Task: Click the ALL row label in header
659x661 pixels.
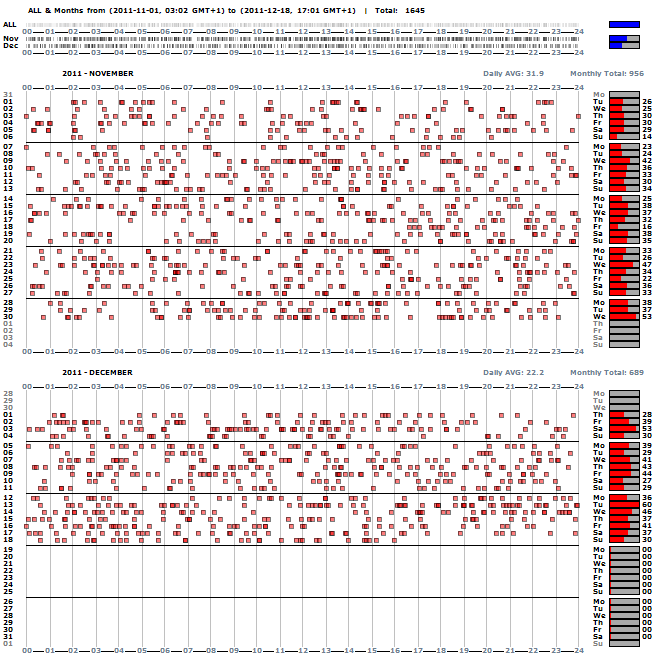Action: tap(9, 24)
